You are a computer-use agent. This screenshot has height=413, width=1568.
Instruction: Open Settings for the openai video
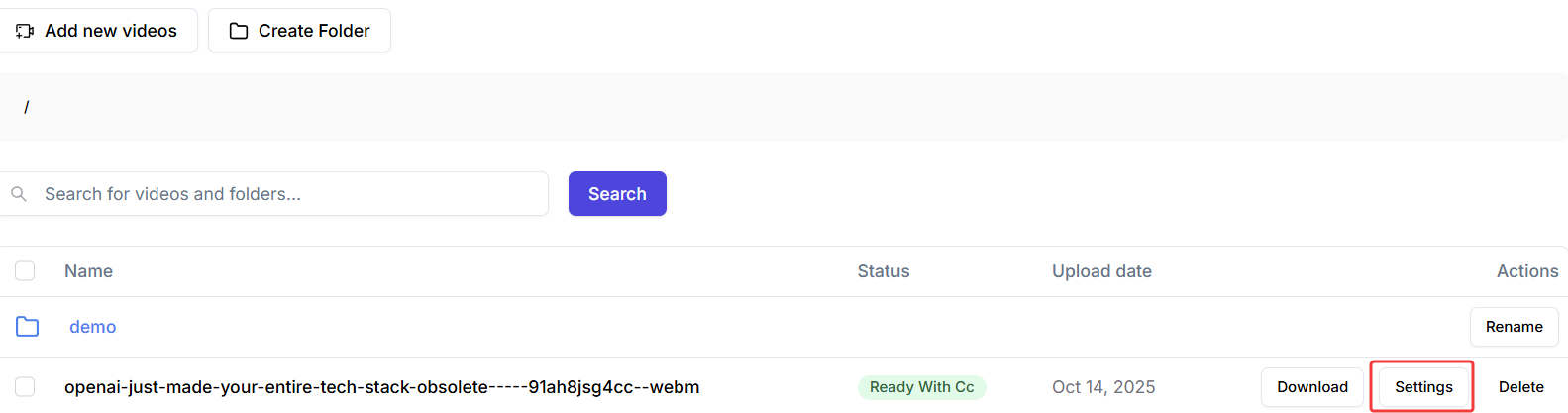1423,387
